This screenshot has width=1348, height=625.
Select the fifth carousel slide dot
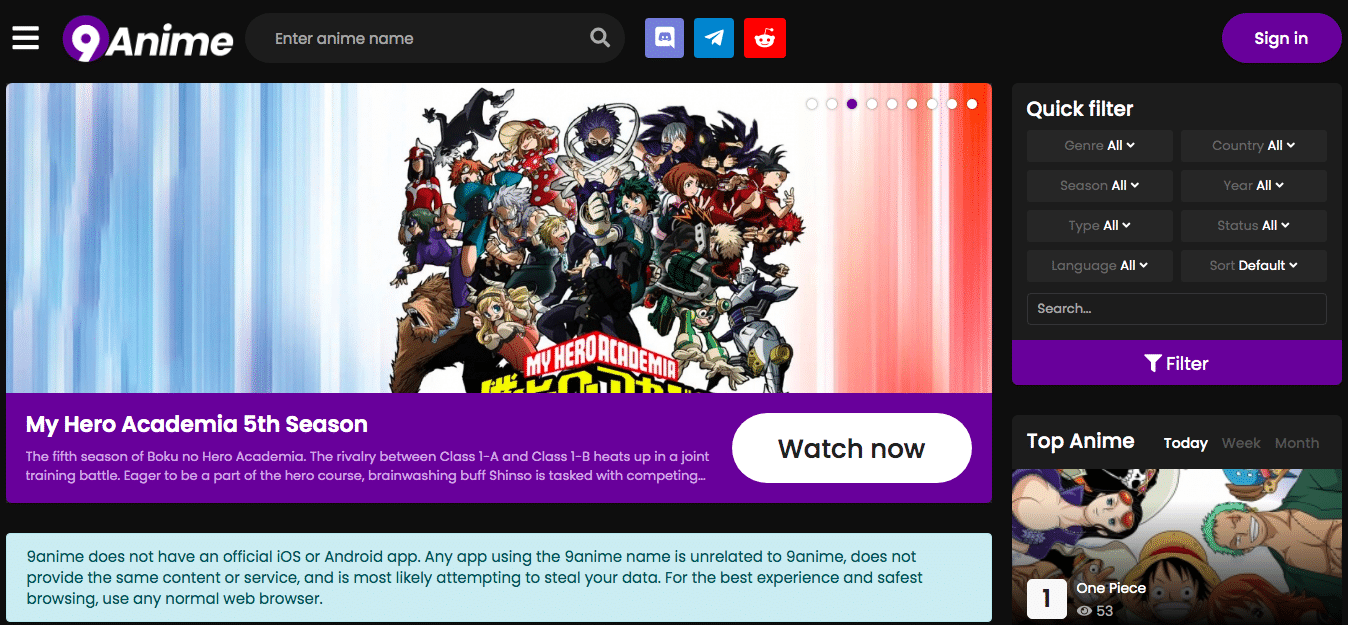[892, 104]
